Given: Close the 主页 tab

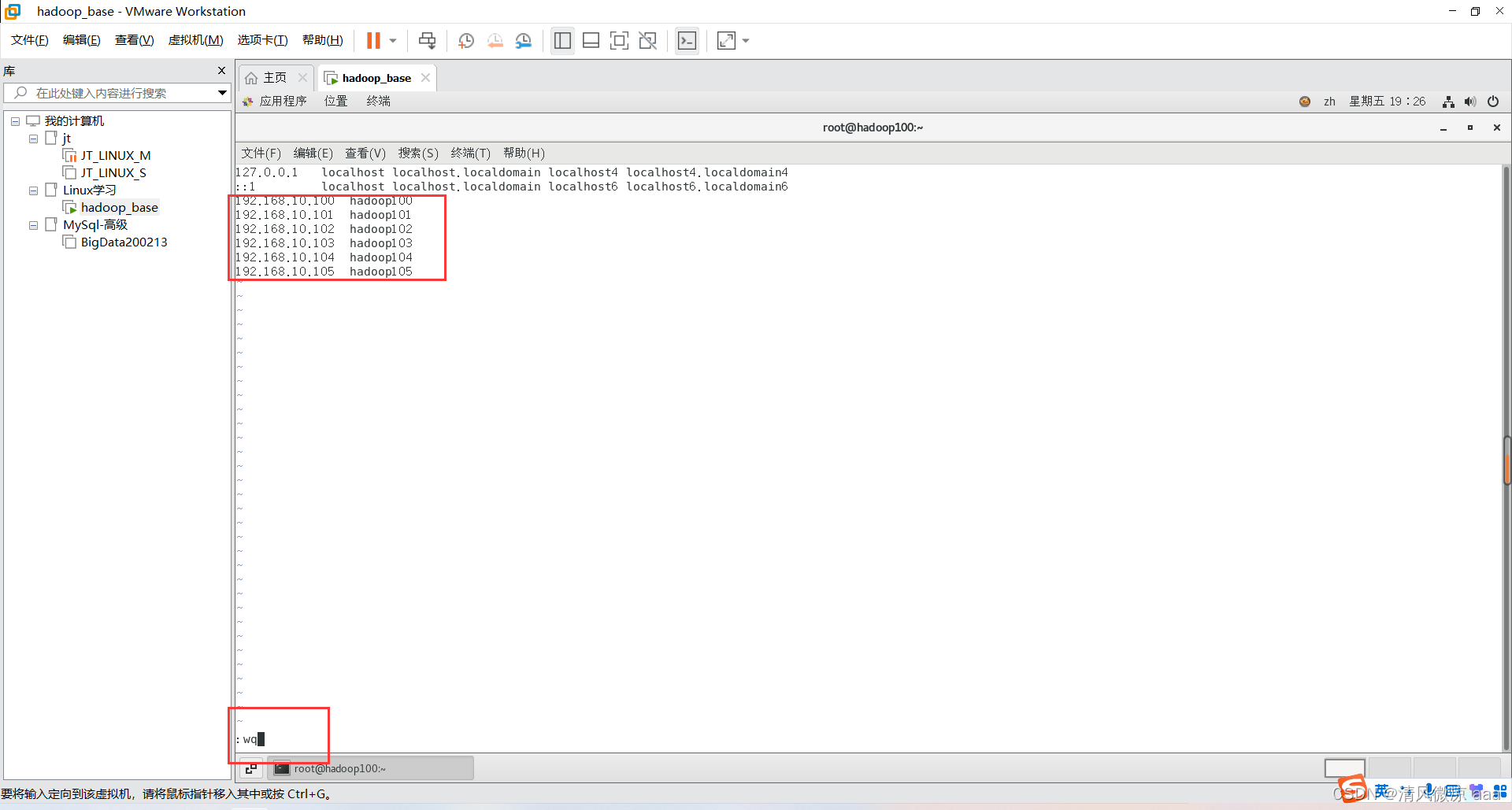Looking at the screenshot, I should (x=302, y=78).
